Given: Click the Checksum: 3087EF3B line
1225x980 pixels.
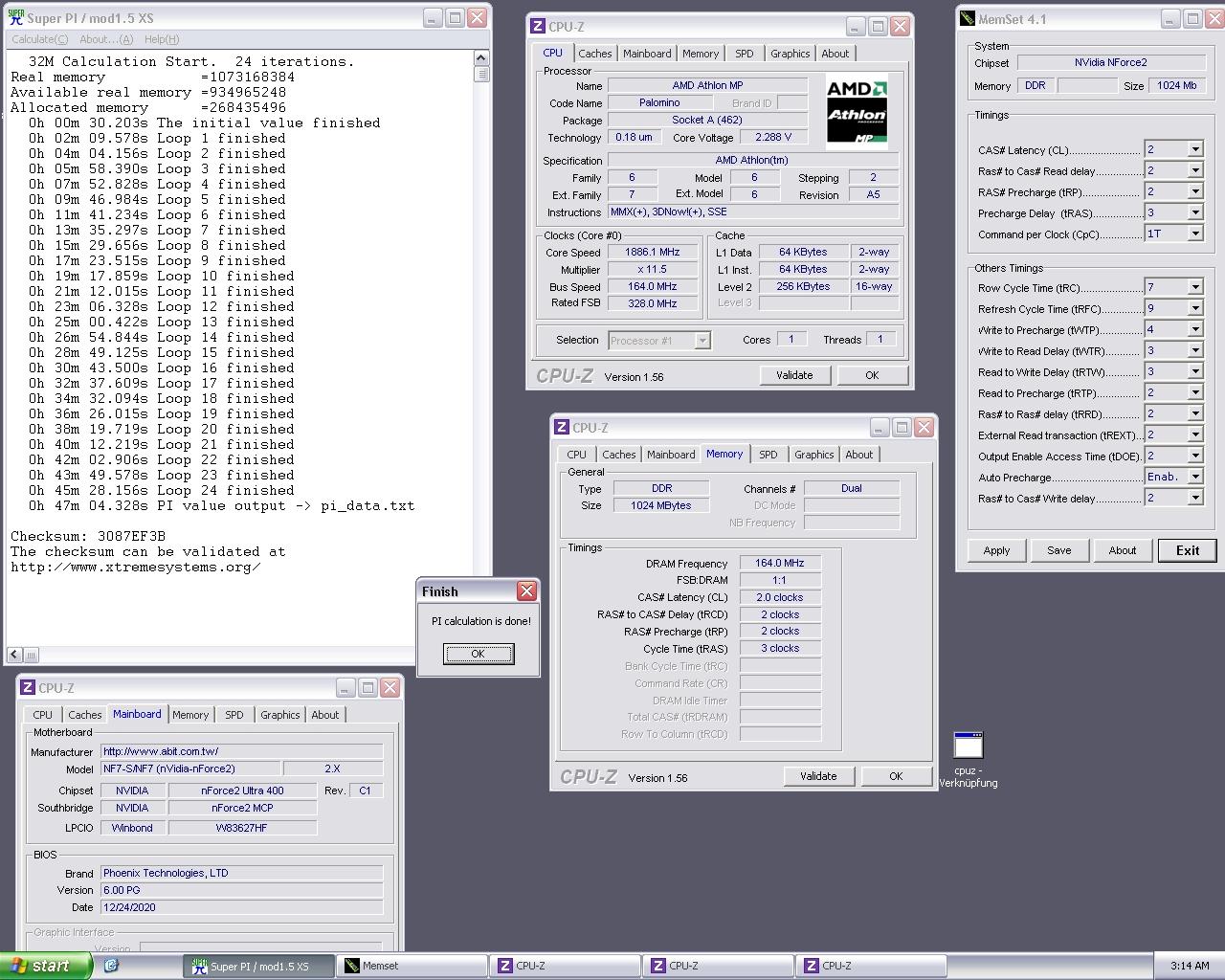Looking at the screenshot, I should [88, 536].
